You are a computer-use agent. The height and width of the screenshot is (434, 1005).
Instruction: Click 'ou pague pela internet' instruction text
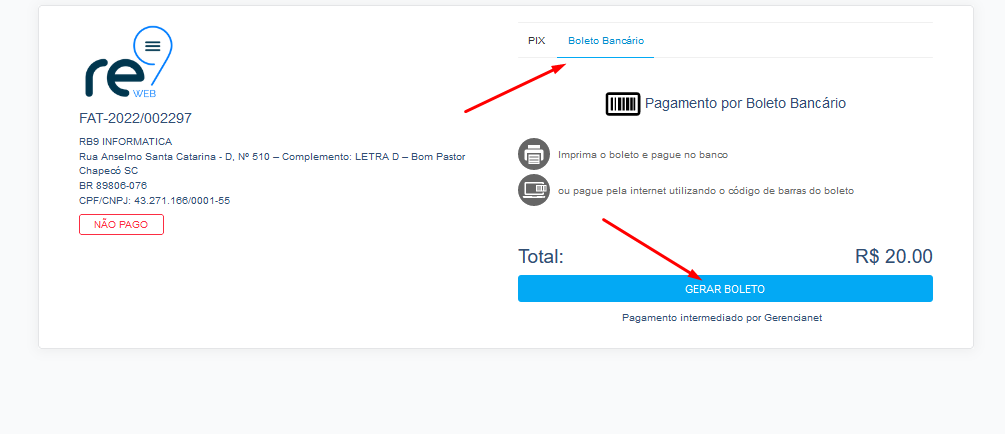coord(706,191)
